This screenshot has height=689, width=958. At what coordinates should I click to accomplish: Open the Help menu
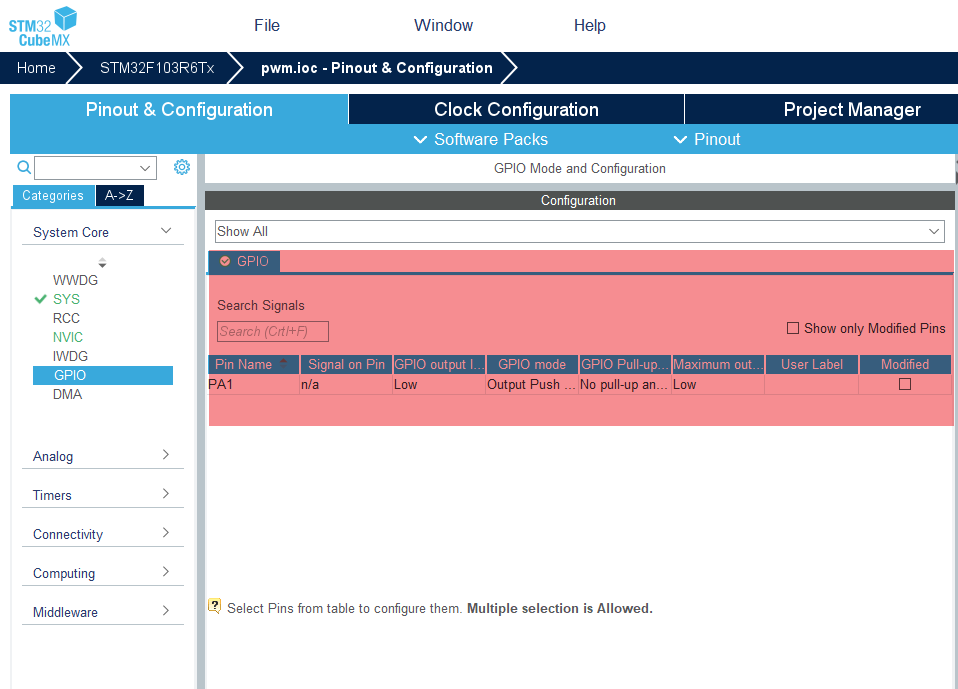pyautogui.click(x=590, y=26)
